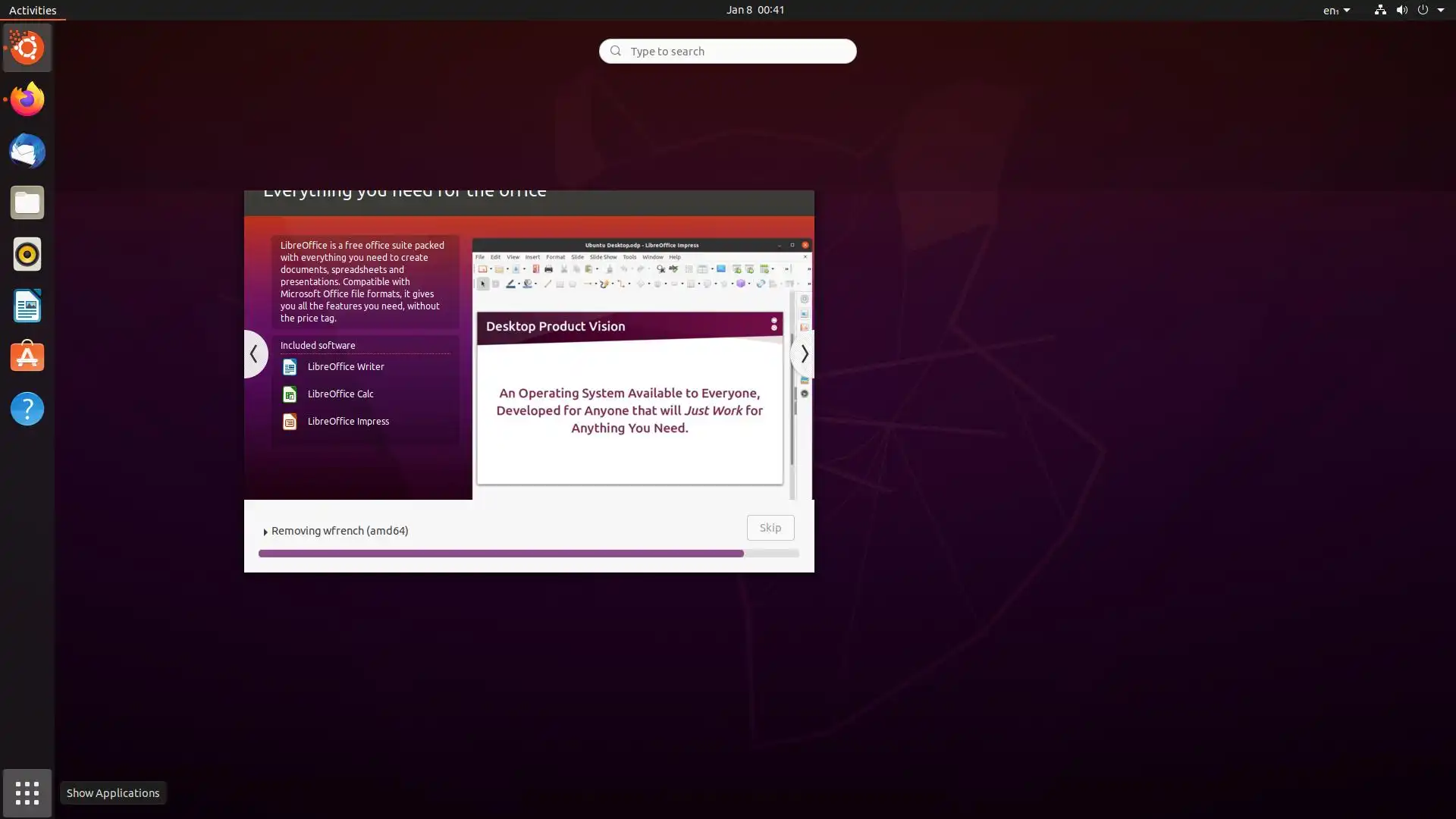Launch Rhythmbox music player
The image size is (1456, 819).
pos(27,254)
